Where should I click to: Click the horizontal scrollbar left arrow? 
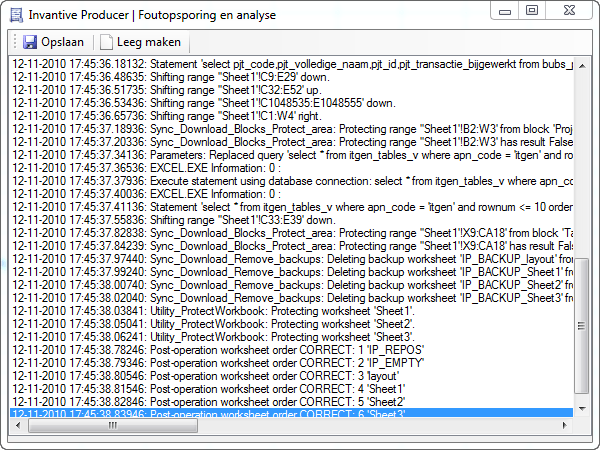point(18,425)
